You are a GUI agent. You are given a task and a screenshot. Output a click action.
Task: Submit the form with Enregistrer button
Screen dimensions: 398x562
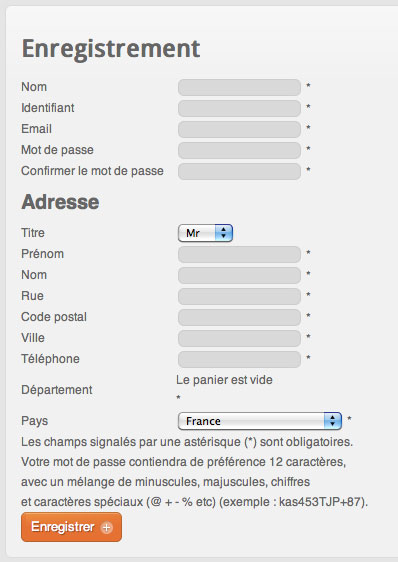pos(71,527)
